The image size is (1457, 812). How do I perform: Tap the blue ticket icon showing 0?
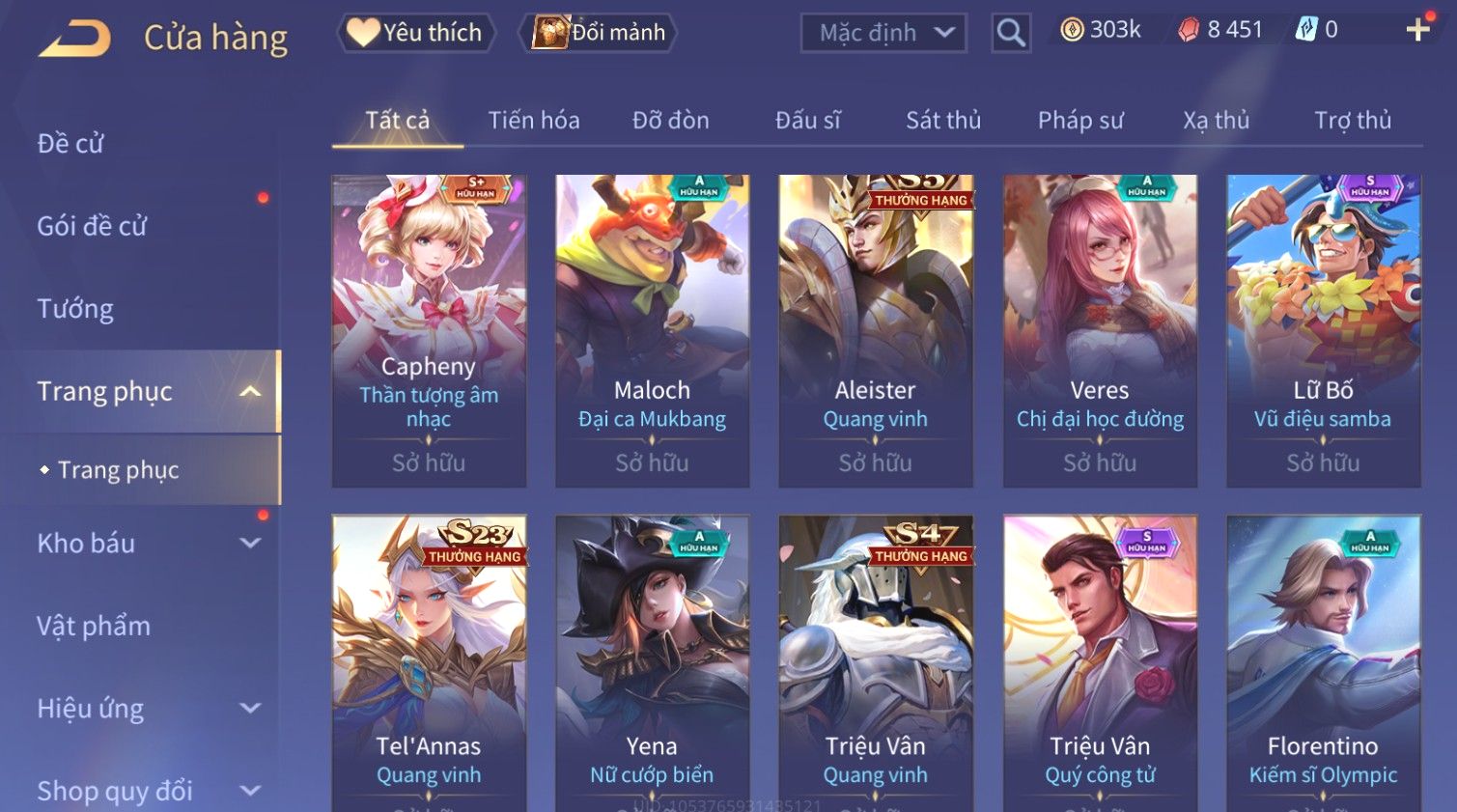pos(1305,30)
